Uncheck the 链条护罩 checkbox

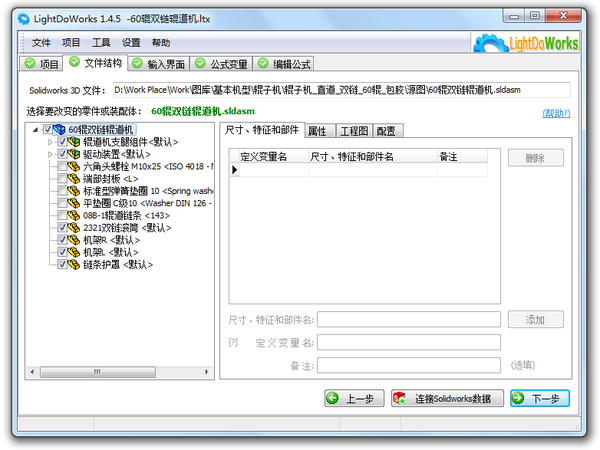[62, 264]
